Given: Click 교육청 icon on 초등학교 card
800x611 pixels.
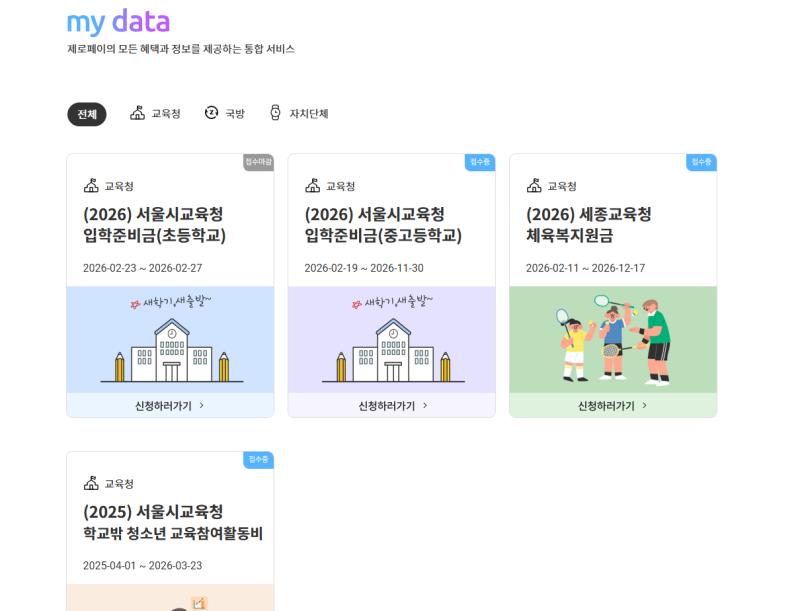Looking at the screenshot, I should pyautogui.click(x=91, y=186).
